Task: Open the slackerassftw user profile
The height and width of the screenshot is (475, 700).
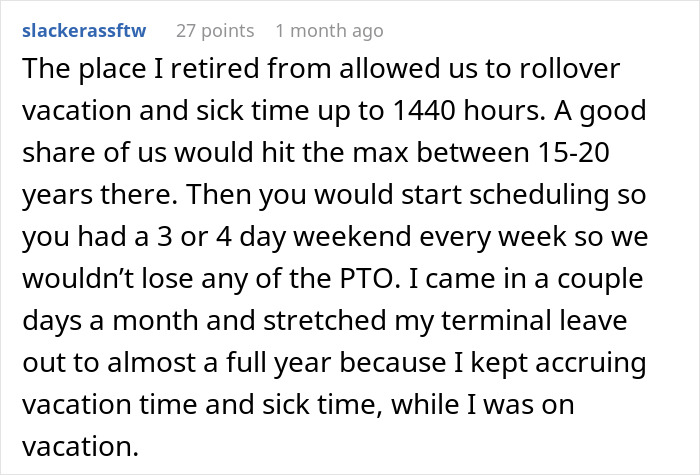Action: point(84,31)
